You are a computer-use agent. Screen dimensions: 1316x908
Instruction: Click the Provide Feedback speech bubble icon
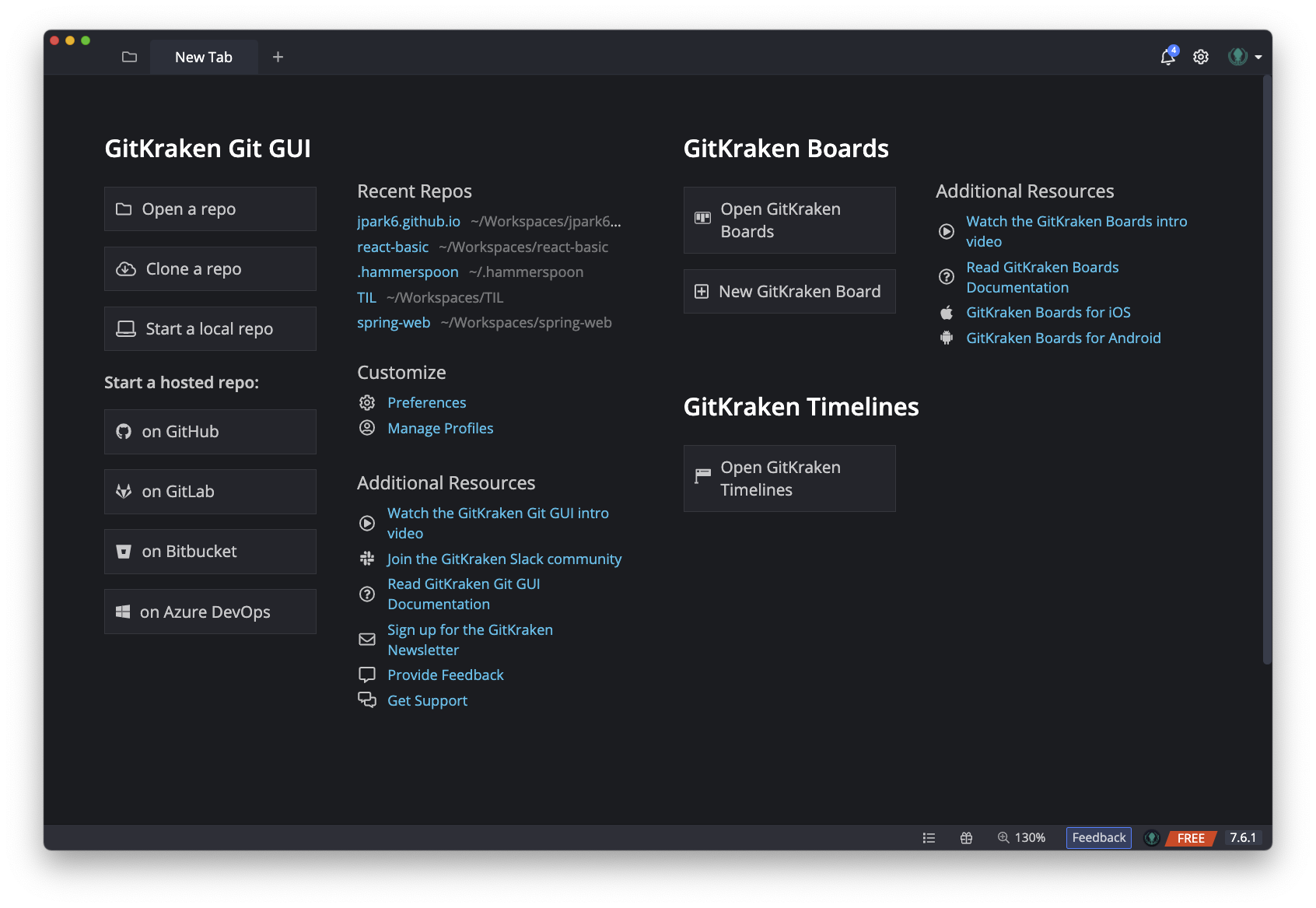pyautogui.click(x=367, y=675)
